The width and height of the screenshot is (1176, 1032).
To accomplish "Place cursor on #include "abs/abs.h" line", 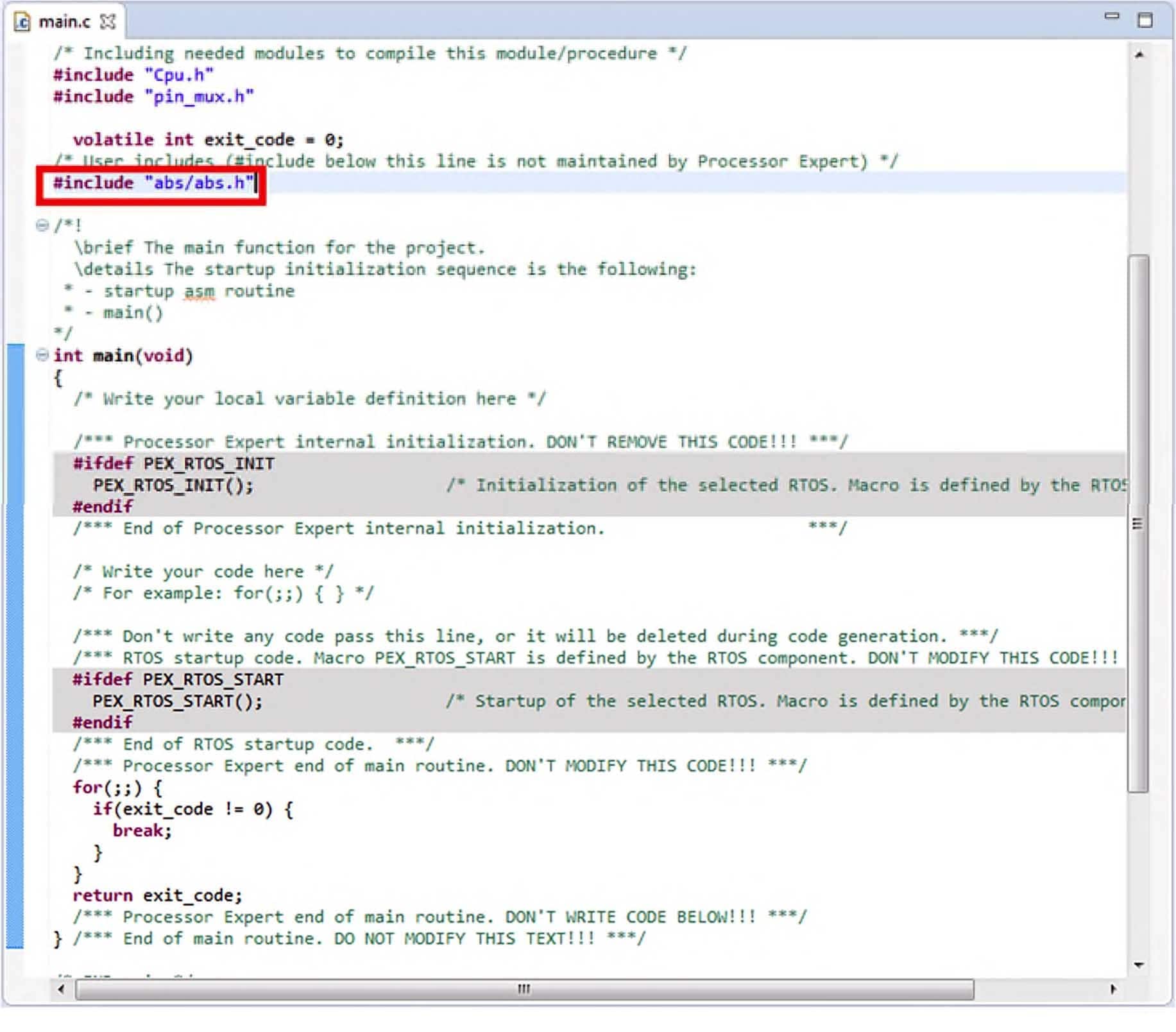I will (154, 184).
